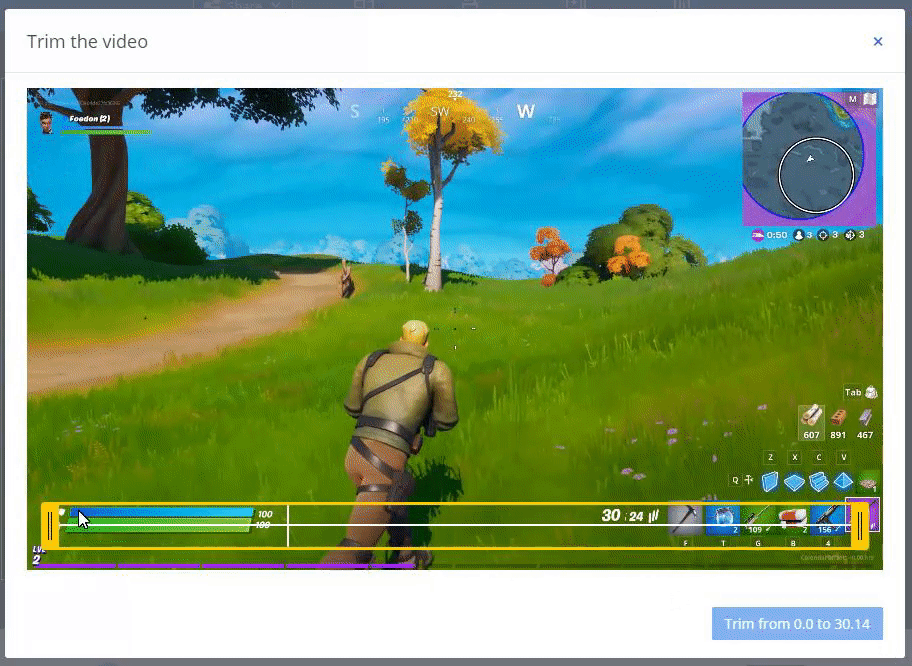
Task: Click the white playhead marker on trim bar
Action: click(288, 526)
